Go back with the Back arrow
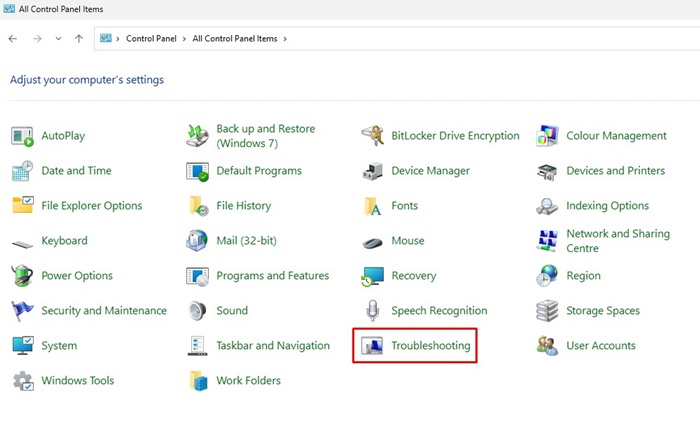The image size is (700, 431). coord(12,39)
